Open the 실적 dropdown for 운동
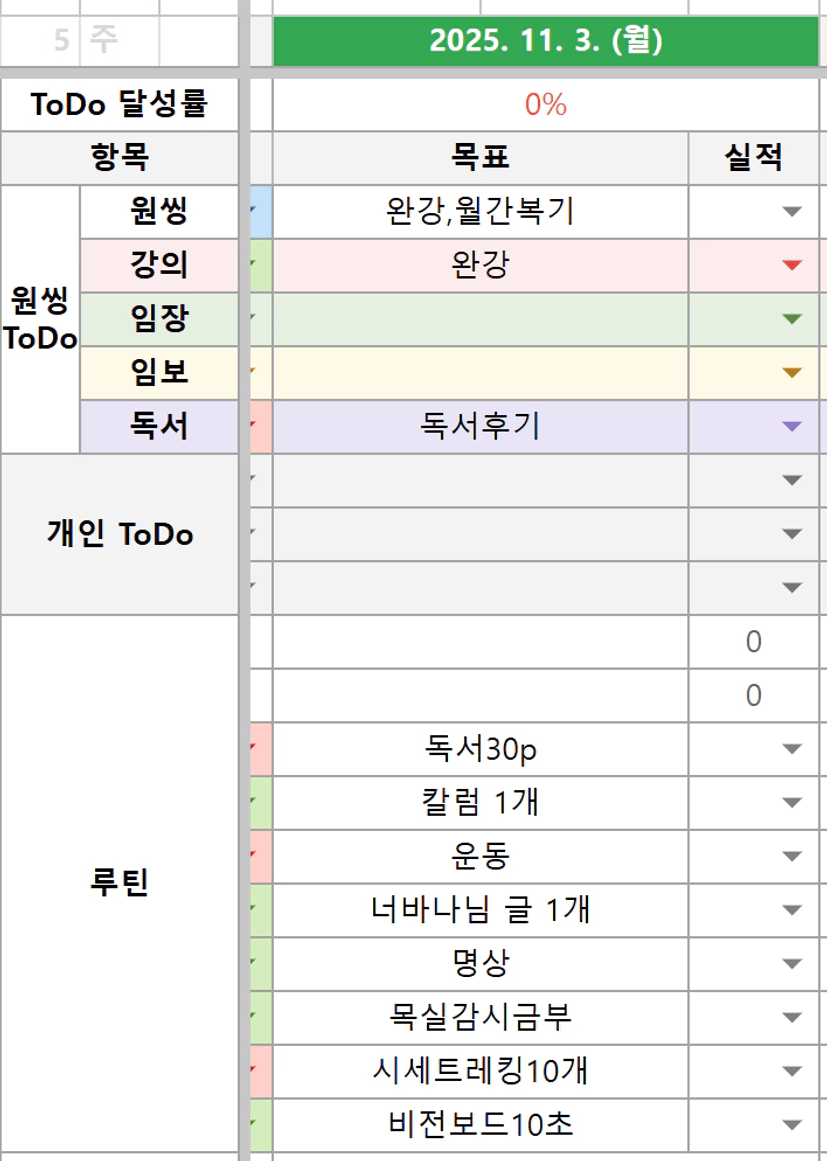The width and height of the screenshot is (827, 1161). (792, 857)
